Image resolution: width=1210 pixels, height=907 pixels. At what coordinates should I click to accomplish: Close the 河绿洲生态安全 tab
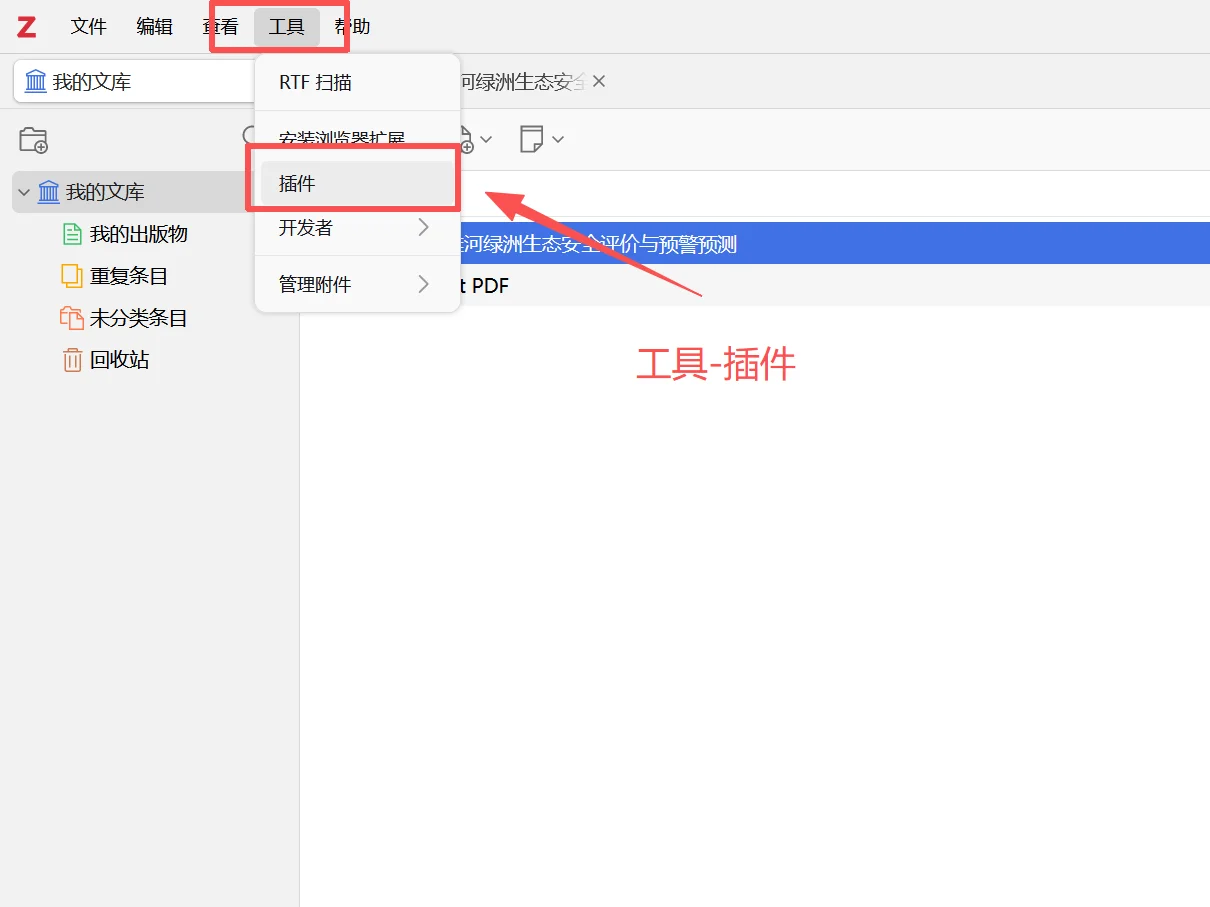[598, 82]
